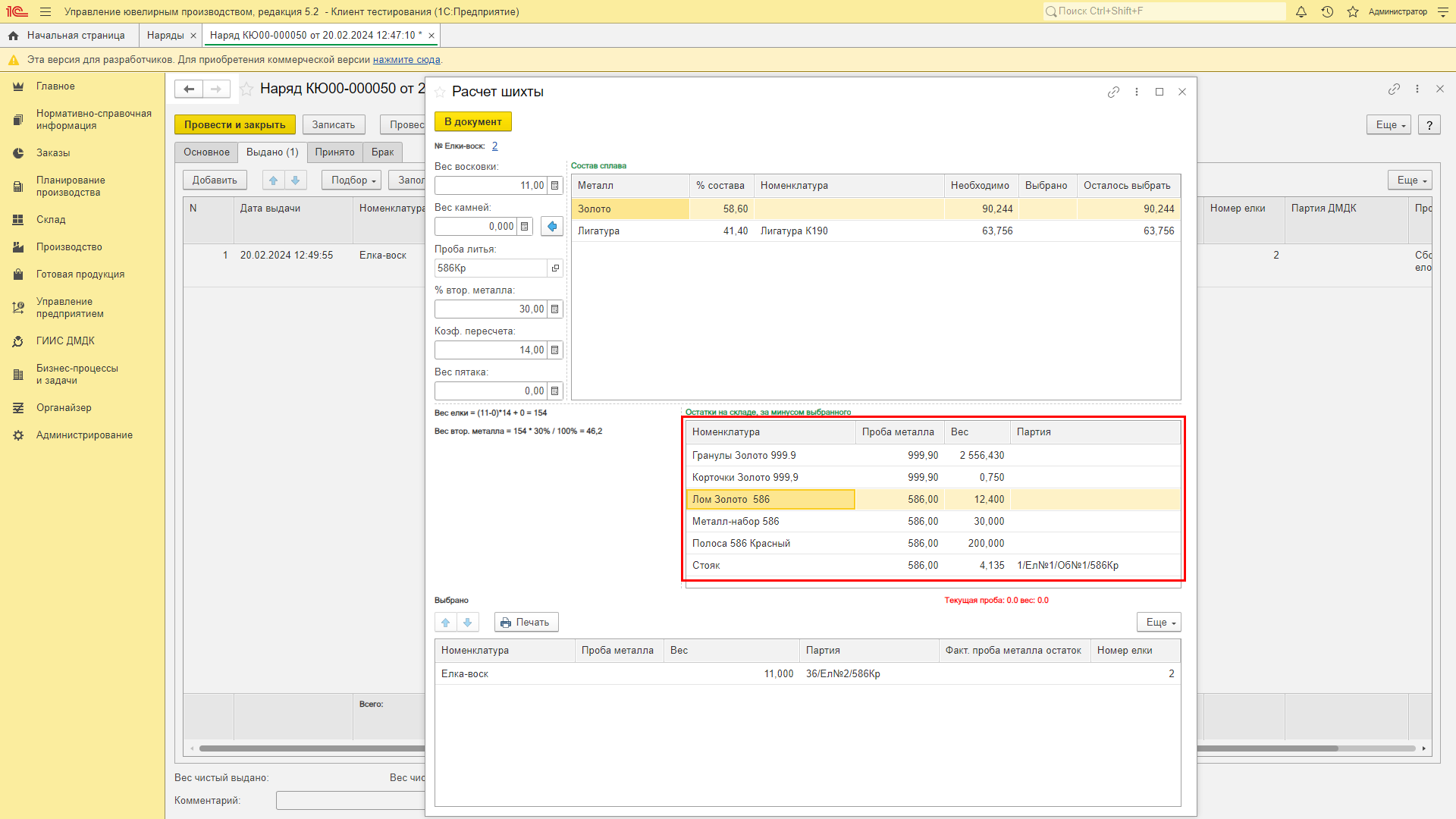Click the forward arrow navigation button
Viewport: 1456px width, 819px height.
(216, 89)
